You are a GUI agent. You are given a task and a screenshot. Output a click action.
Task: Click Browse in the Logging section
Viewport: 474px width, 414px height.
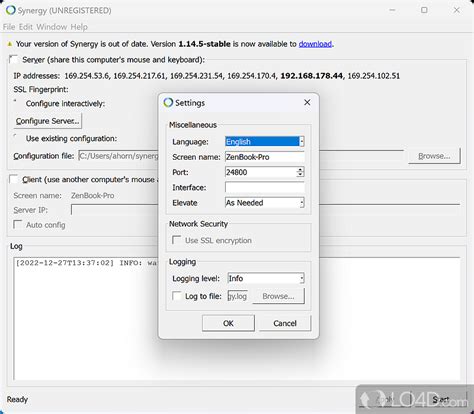278,296
